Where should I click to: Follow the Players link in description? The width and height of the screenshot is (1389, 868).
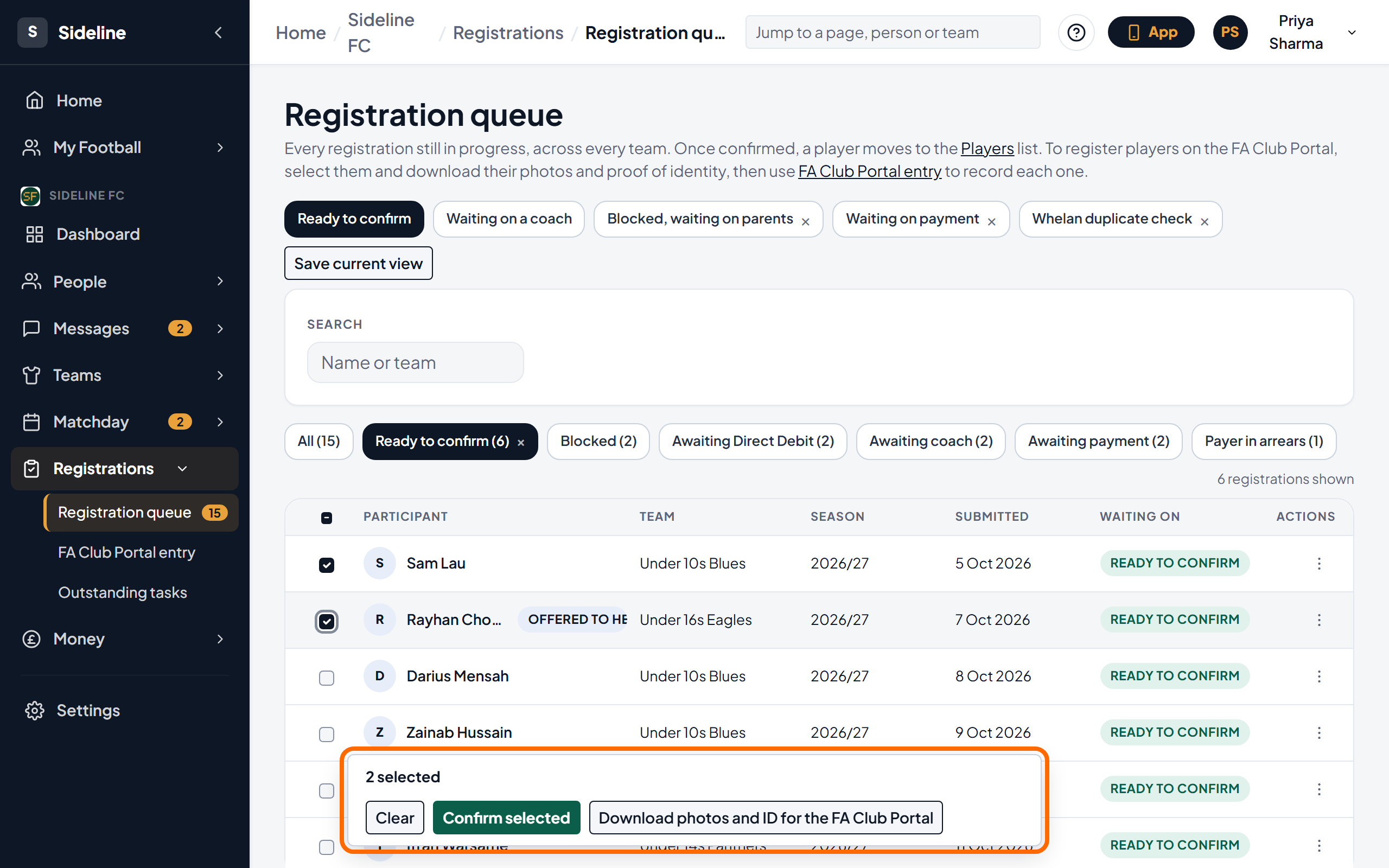tap(986, 149)
